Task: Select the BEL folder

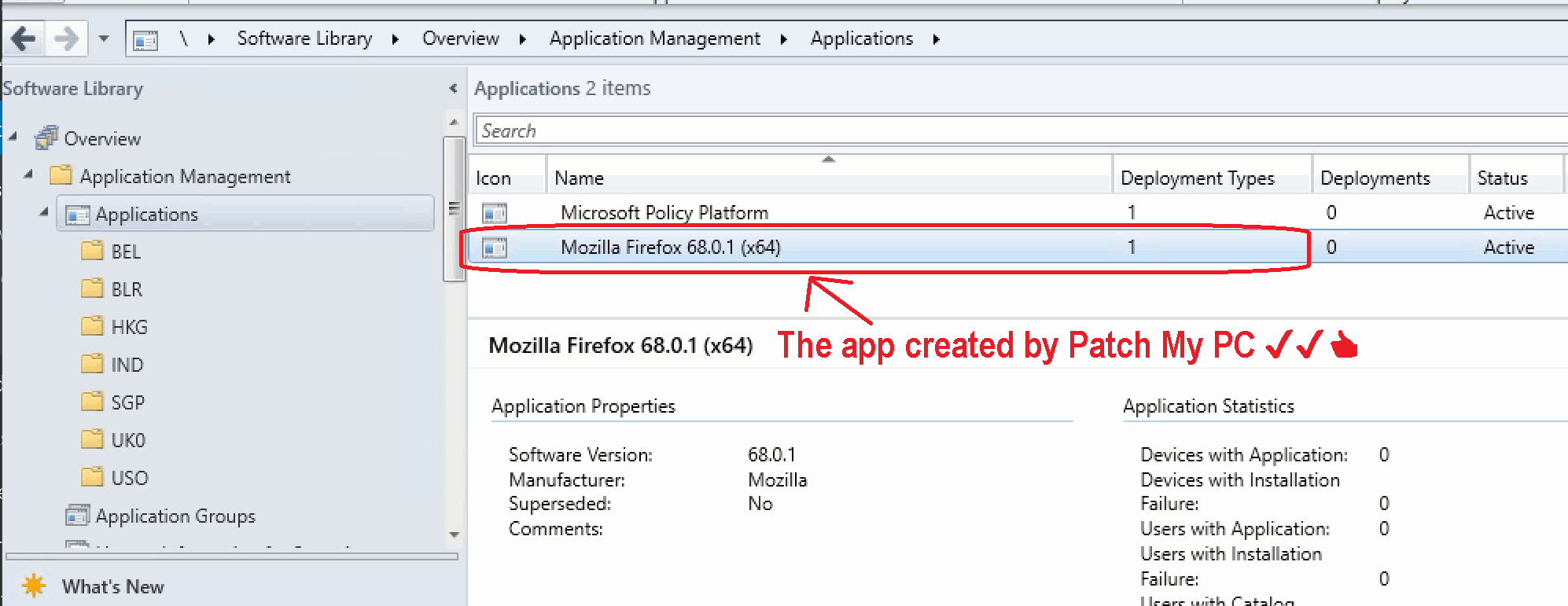Action: [x=125, y=252]
